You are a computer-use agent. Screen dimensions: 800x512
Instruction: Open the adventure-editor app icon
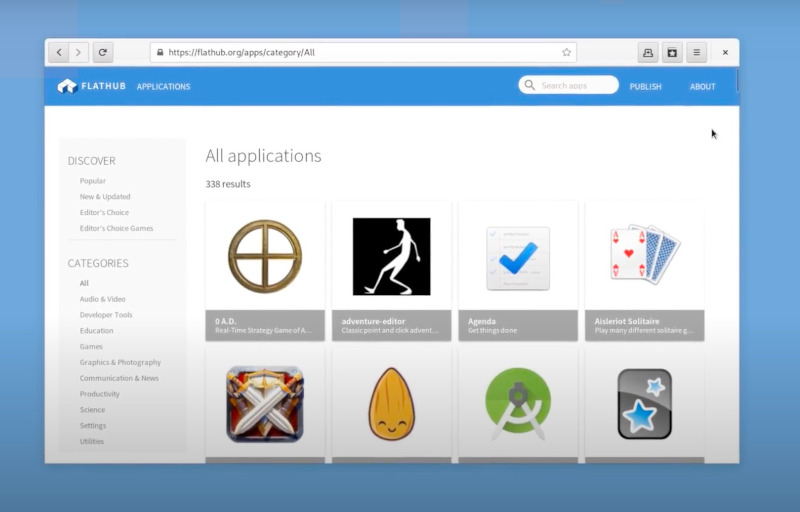[x=391, y=256]
